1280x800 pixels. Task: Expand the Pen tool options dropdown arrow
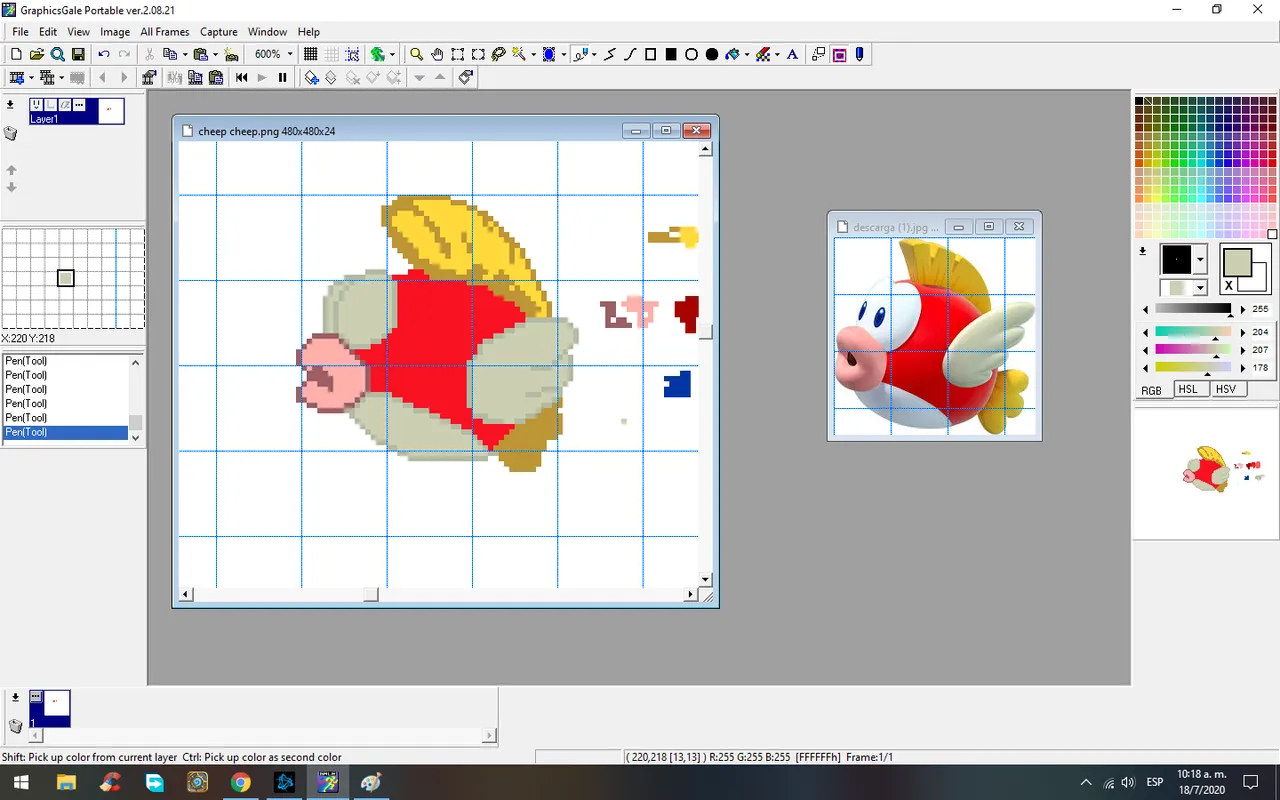[x=594, y=54]
